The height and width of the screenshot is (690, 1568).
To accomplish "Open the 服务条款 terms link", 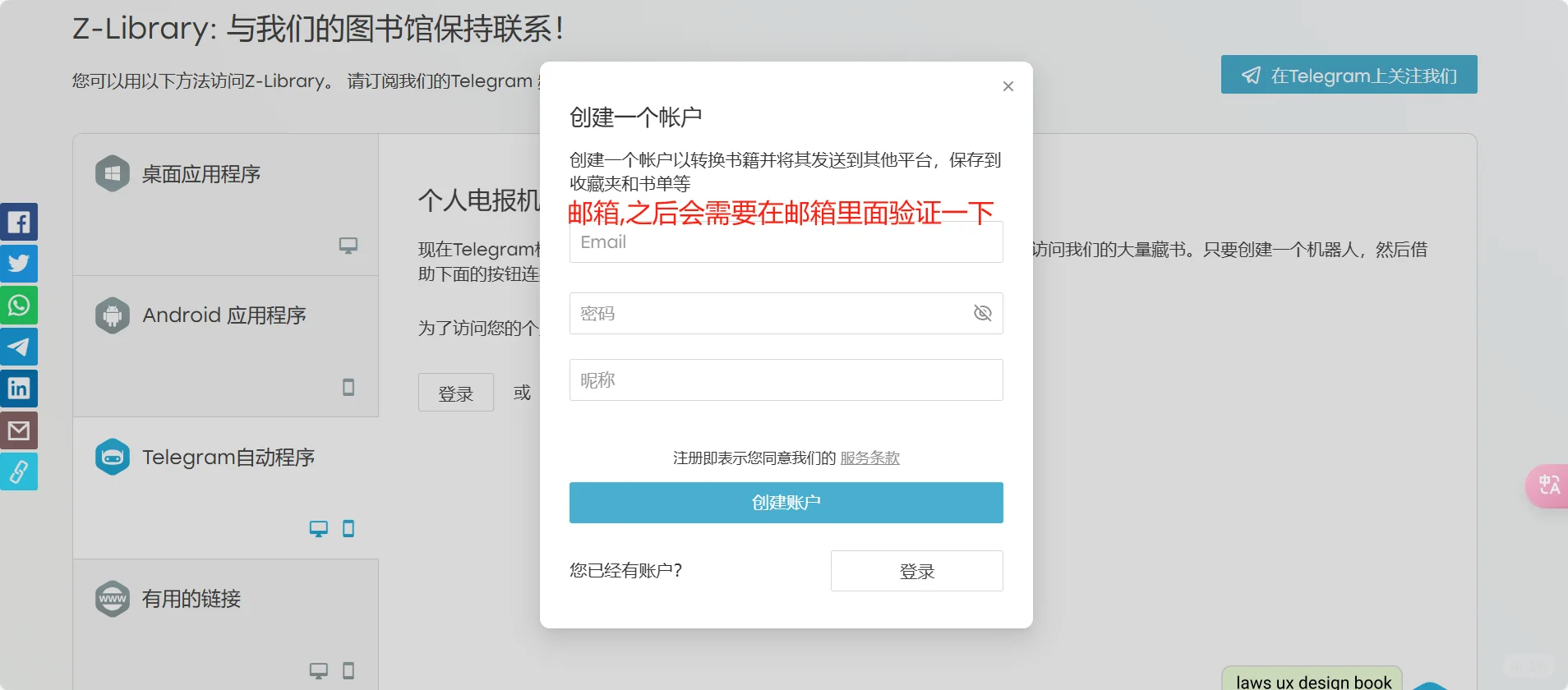I will (869, 458).
